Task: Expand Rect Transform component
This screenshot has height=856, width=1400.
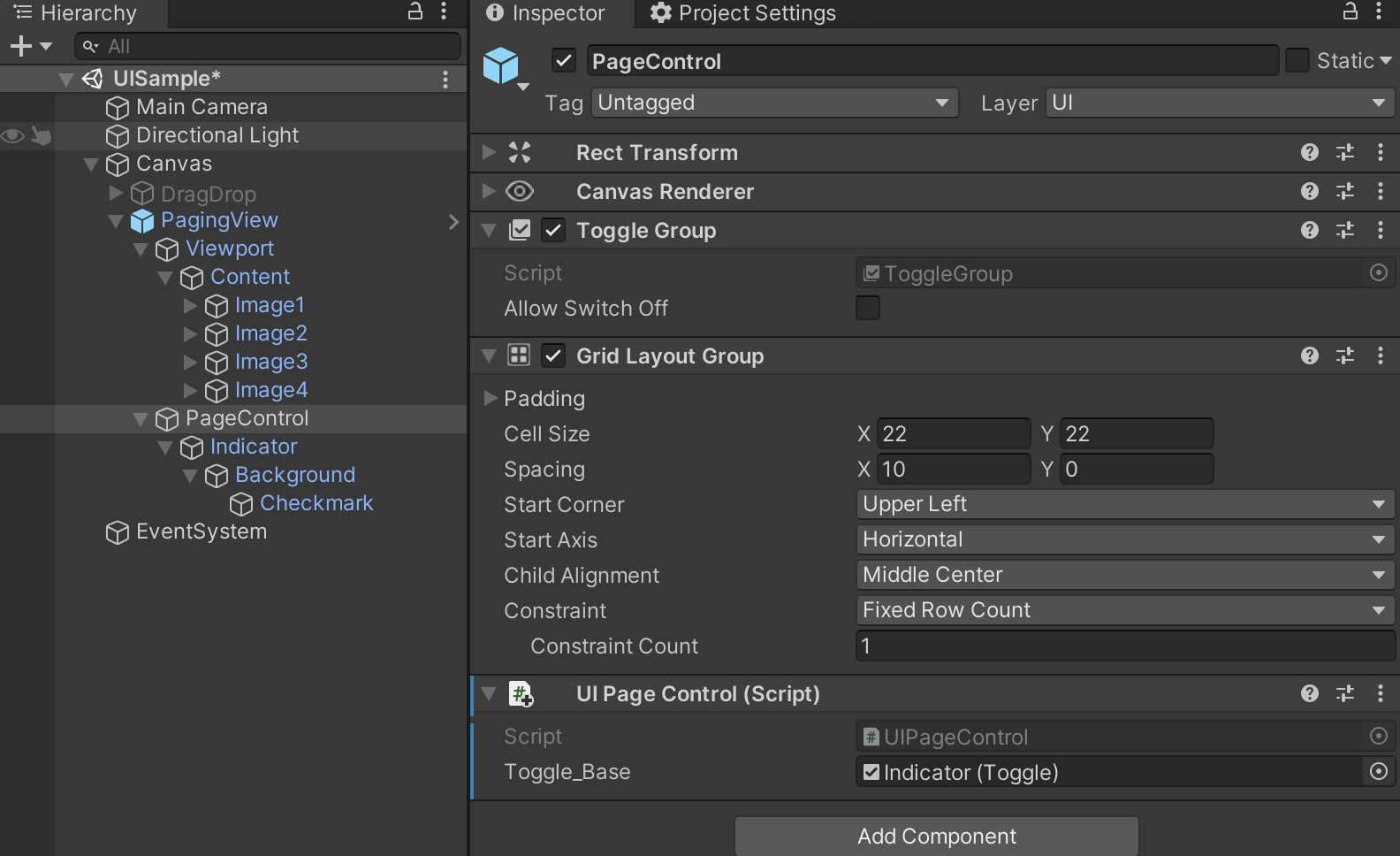Action: click(x=489, y=152)
